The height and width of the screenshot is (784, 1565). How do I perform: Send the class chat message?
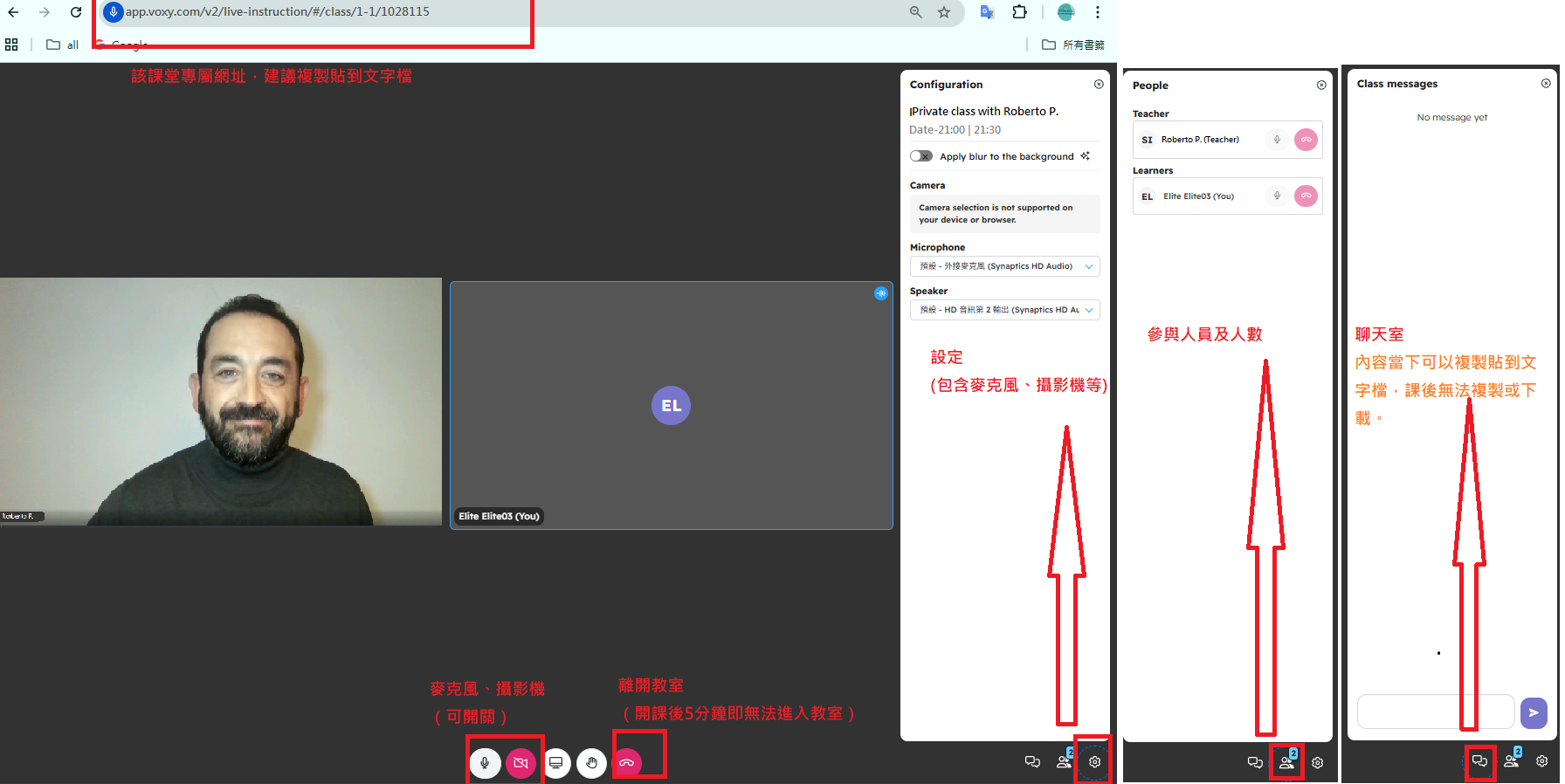click(x=1533, y=712)
